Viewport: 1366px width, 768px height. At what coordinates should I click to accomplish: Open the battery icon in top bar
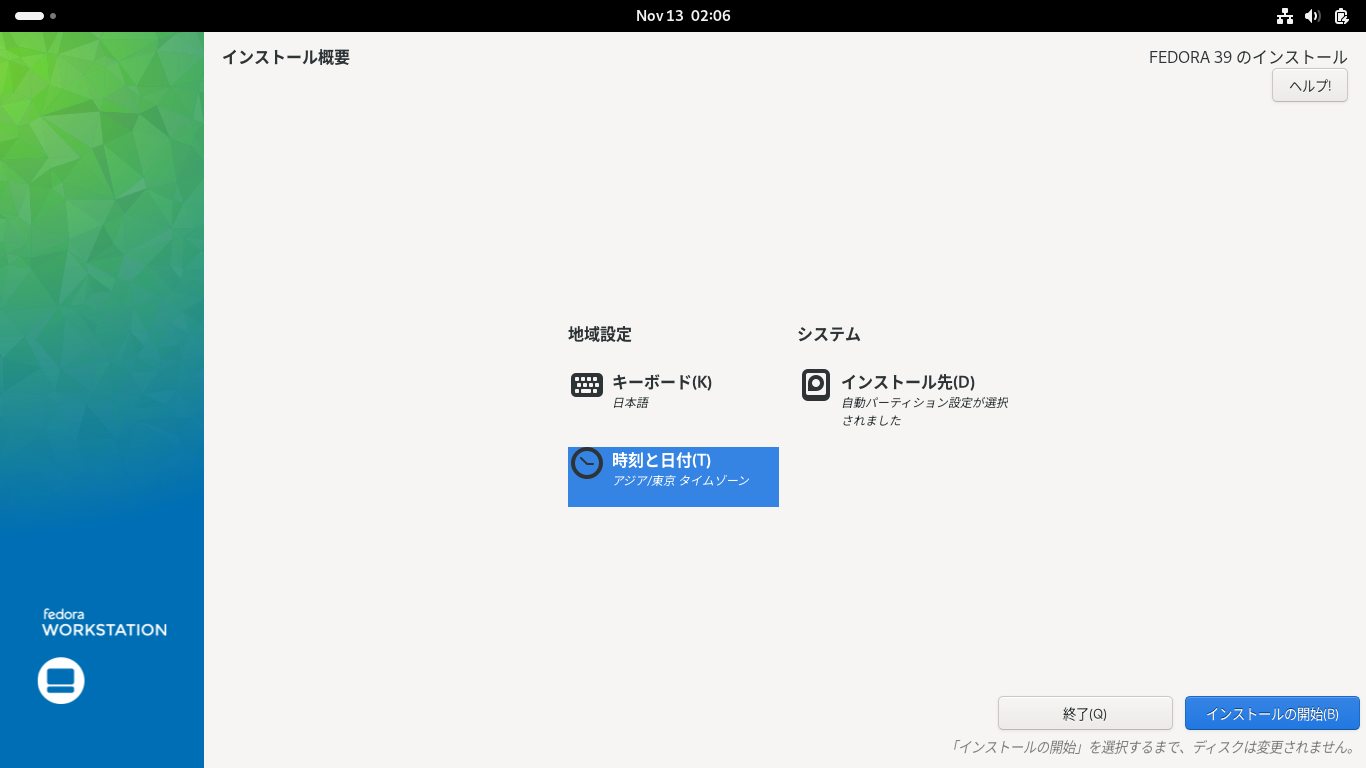1341,16
